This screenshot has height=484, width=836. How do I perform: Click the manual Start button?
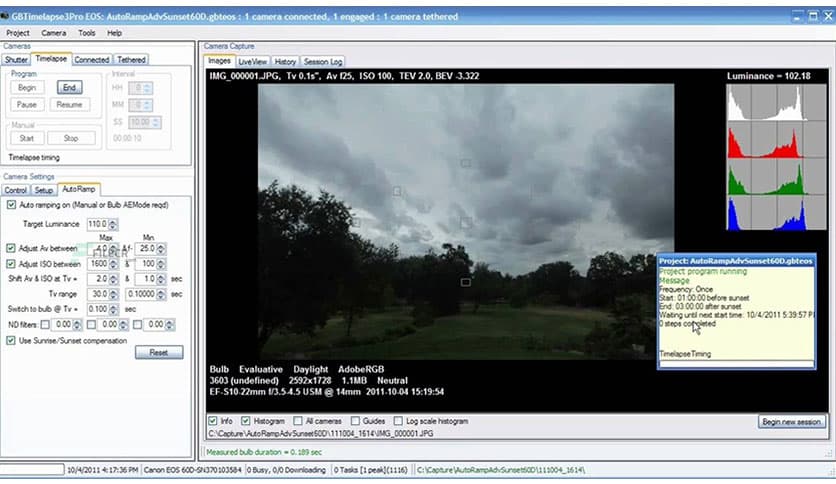point(27,138)
